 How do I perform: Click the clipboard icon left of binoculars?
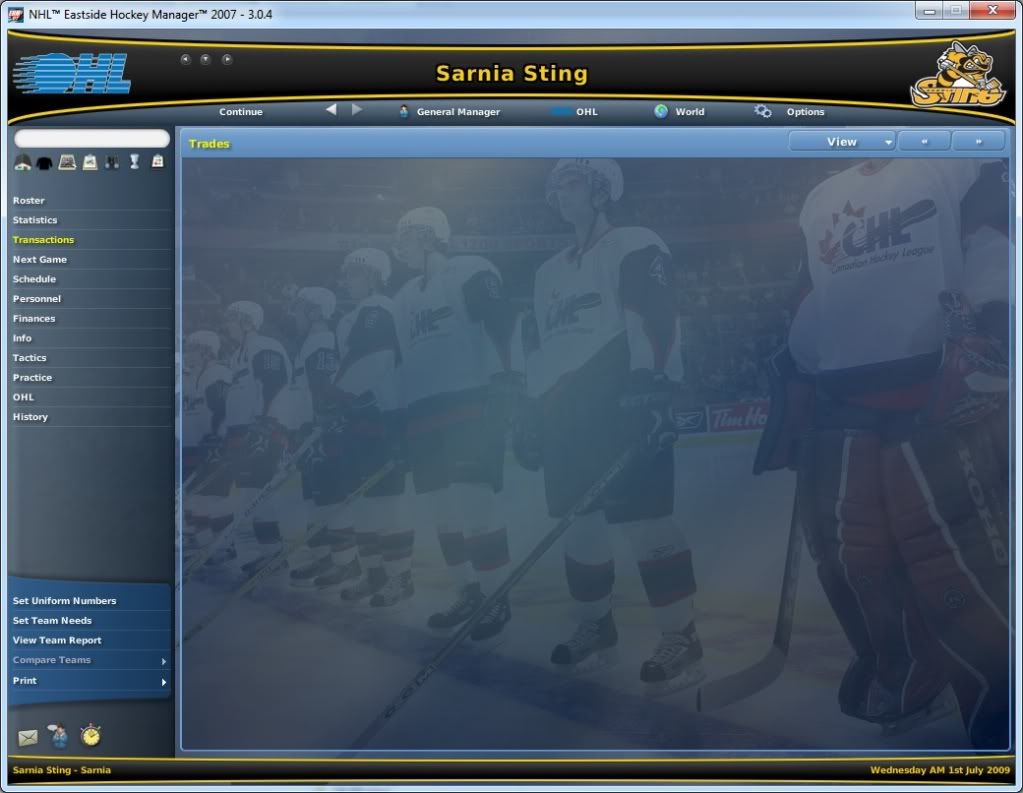pyautogui.click(x=90, y=162)
